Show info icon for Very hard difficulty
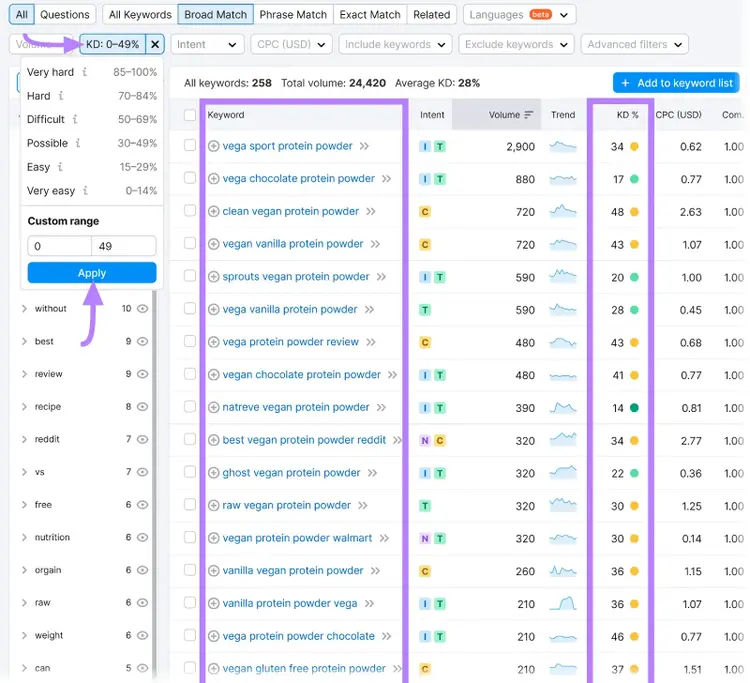Viewport: 750px width, 683px height. click(x=85, y=72)
